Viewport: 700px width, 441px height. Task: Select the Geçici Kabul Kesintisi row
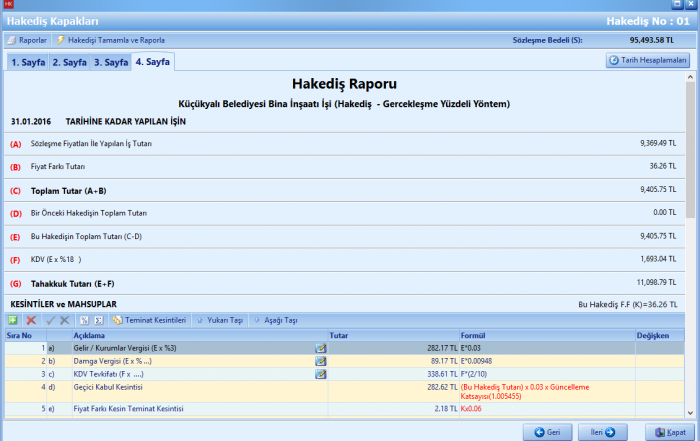(x=150, y=386)
